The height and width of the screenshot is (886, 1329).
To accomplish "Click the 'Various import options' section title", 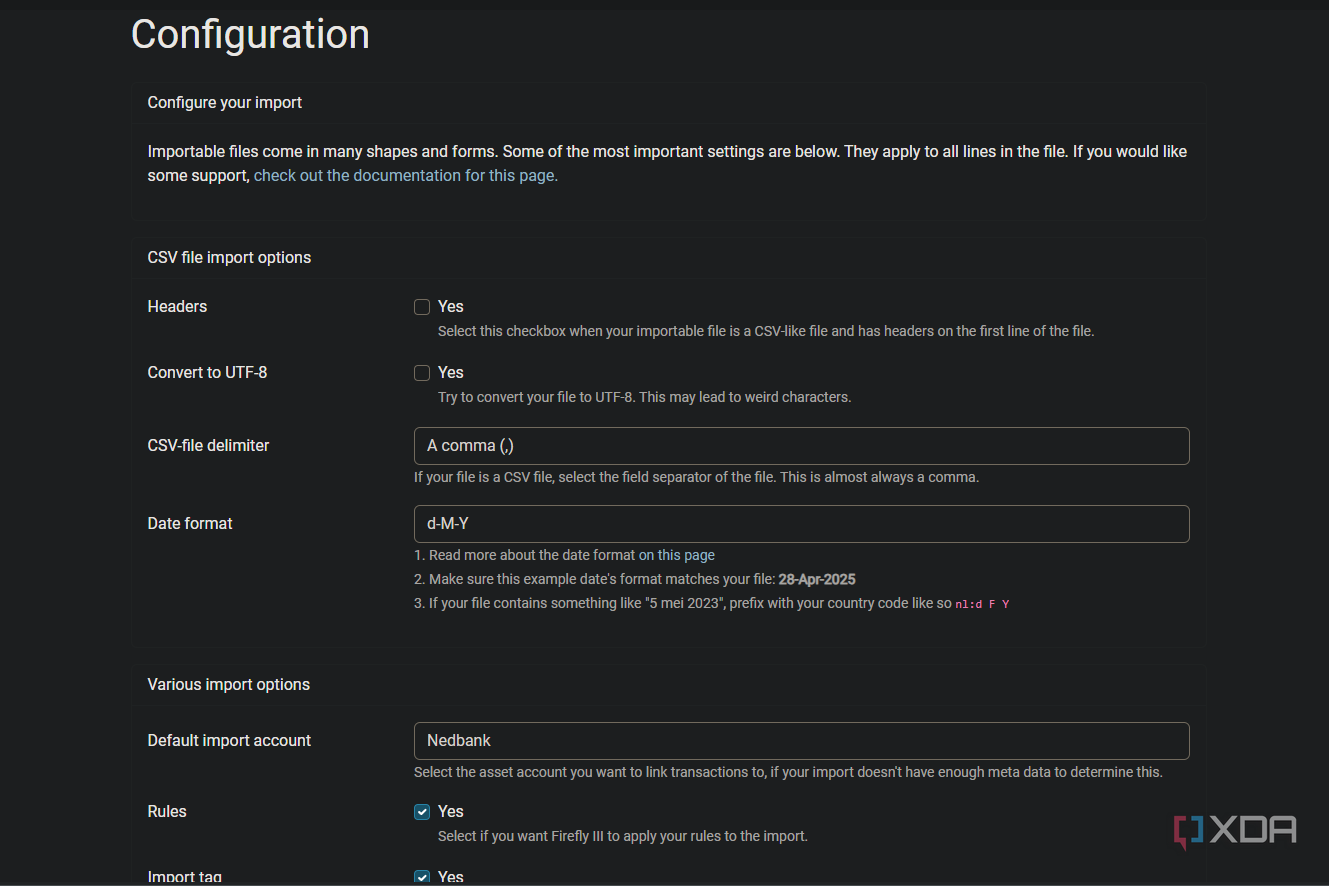I will pyautogui.click(x=229, y=684).
